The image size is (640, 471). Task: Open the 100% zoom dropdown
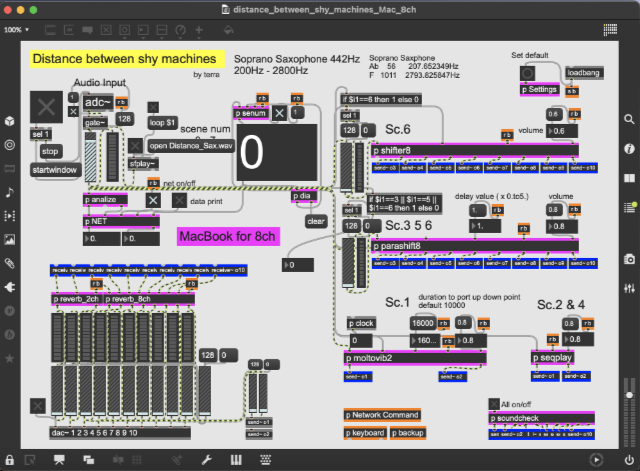tap(16, 30)
